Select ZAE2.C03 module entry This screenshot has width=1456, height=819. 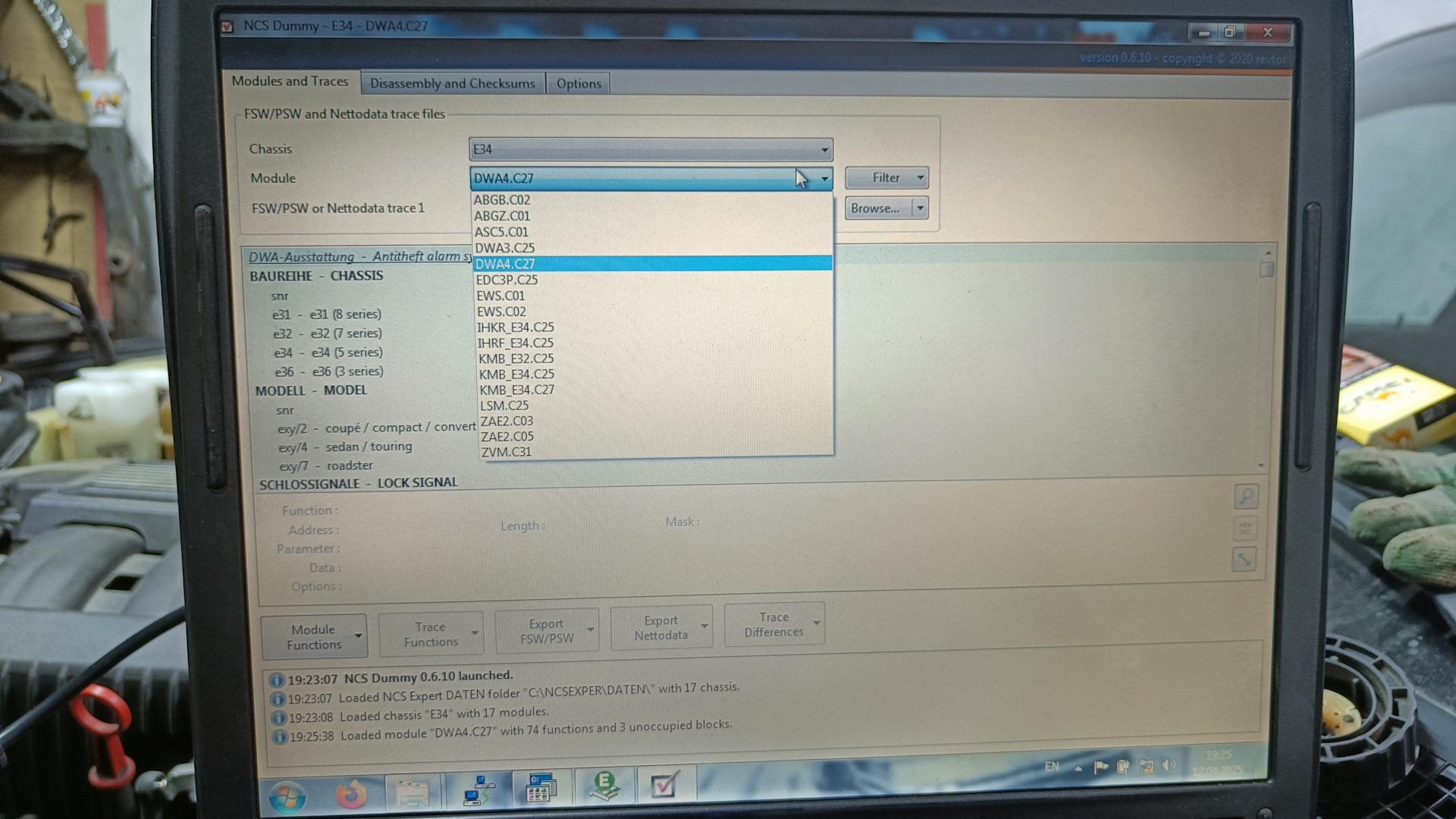[655, 421]
